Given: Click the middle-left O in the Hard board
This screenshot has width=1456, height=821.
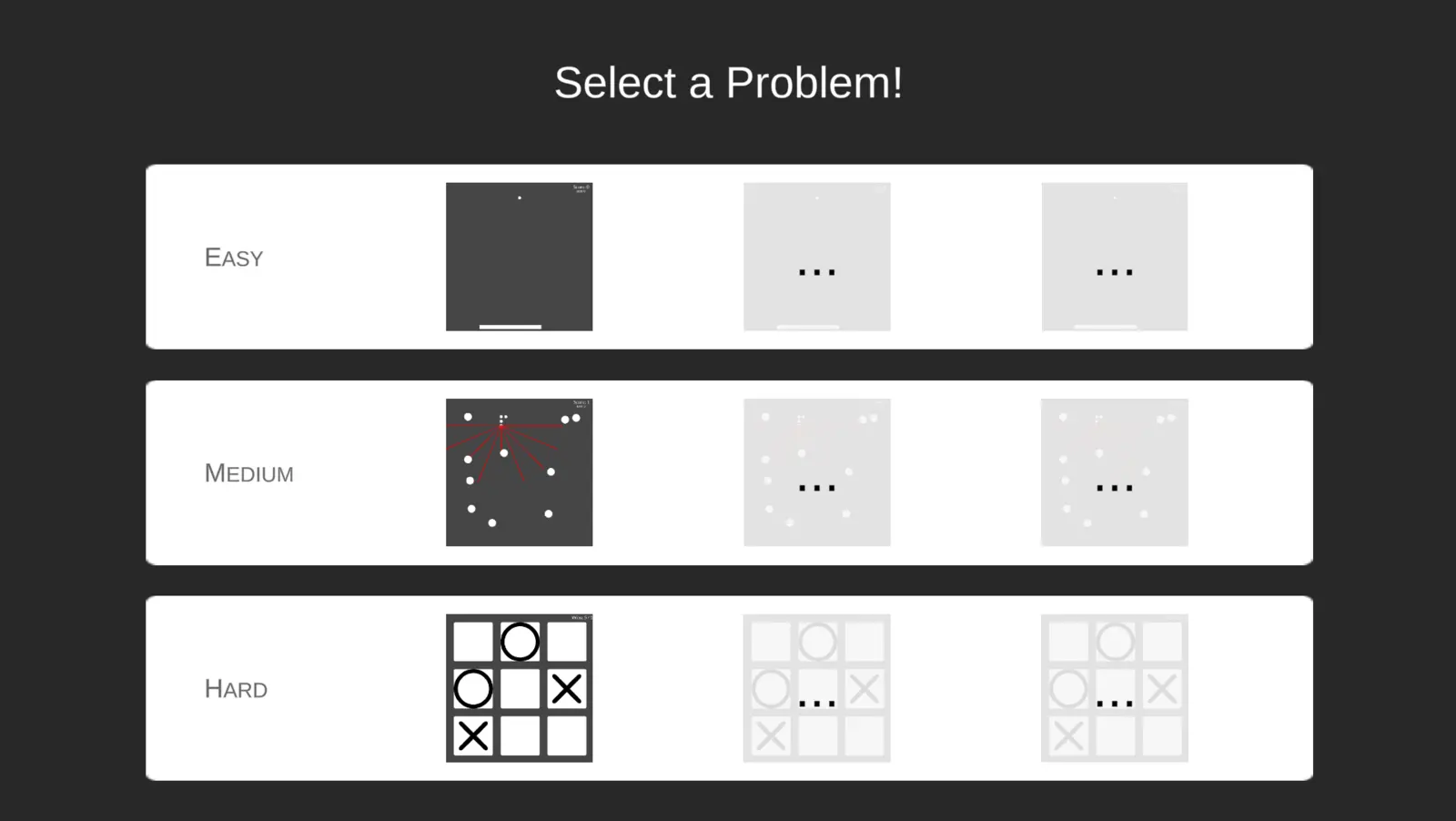Looking at the screenshot, I should pos(473,689).
